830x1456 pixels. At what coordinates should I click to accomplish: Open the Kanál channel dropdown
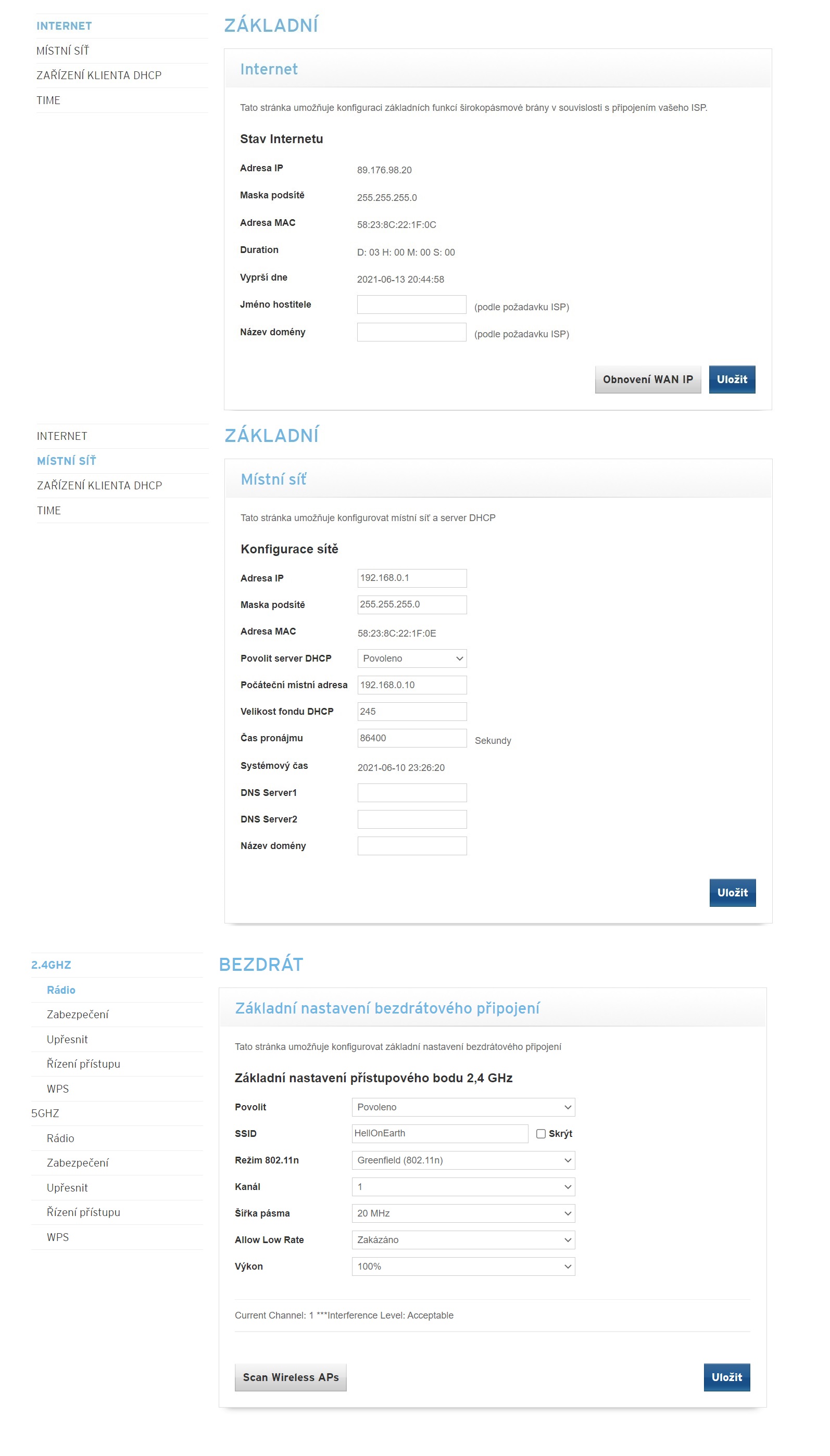[463, 1186]
